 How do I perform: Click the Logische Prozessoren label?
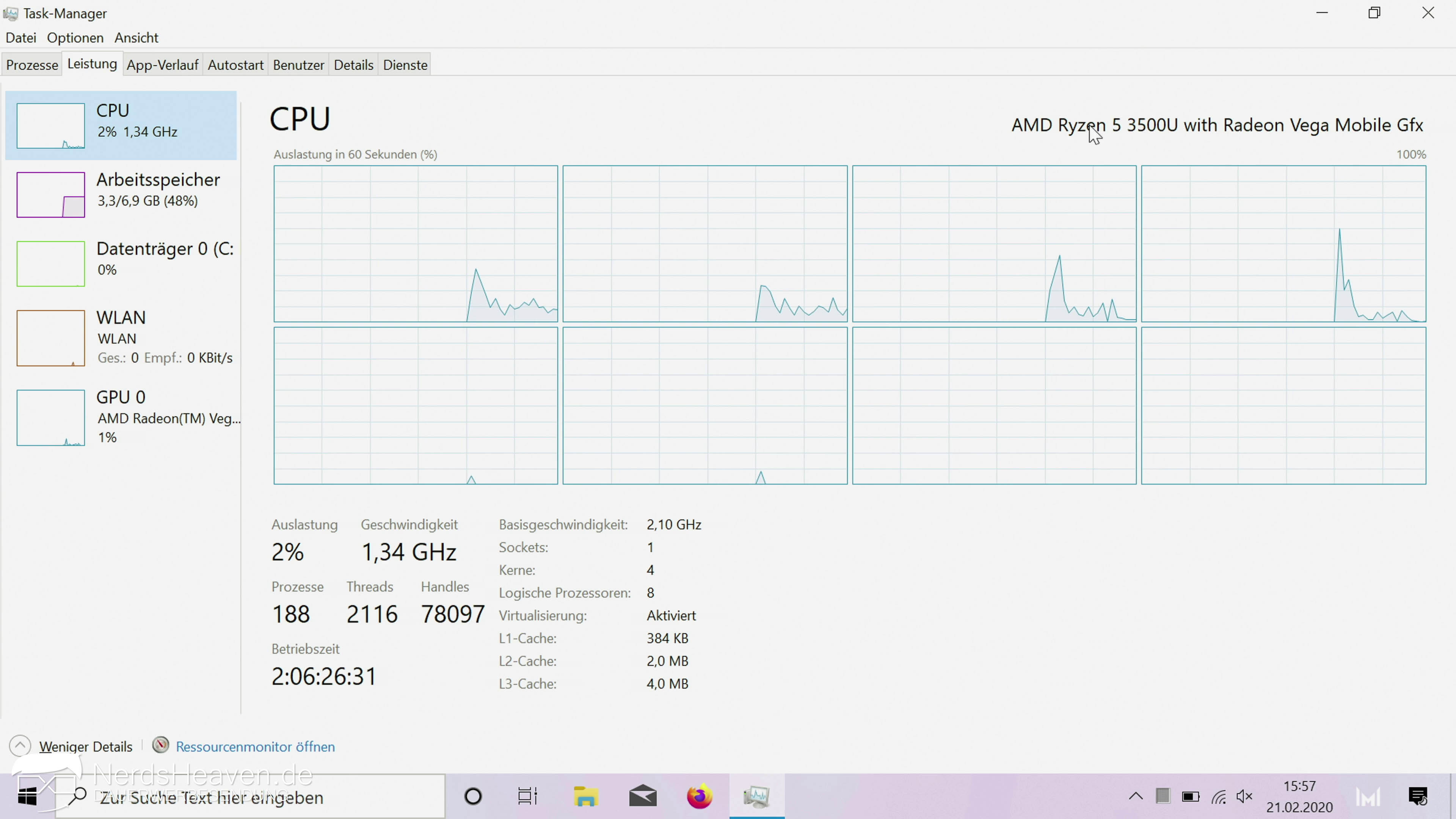(x=565, y=593)
